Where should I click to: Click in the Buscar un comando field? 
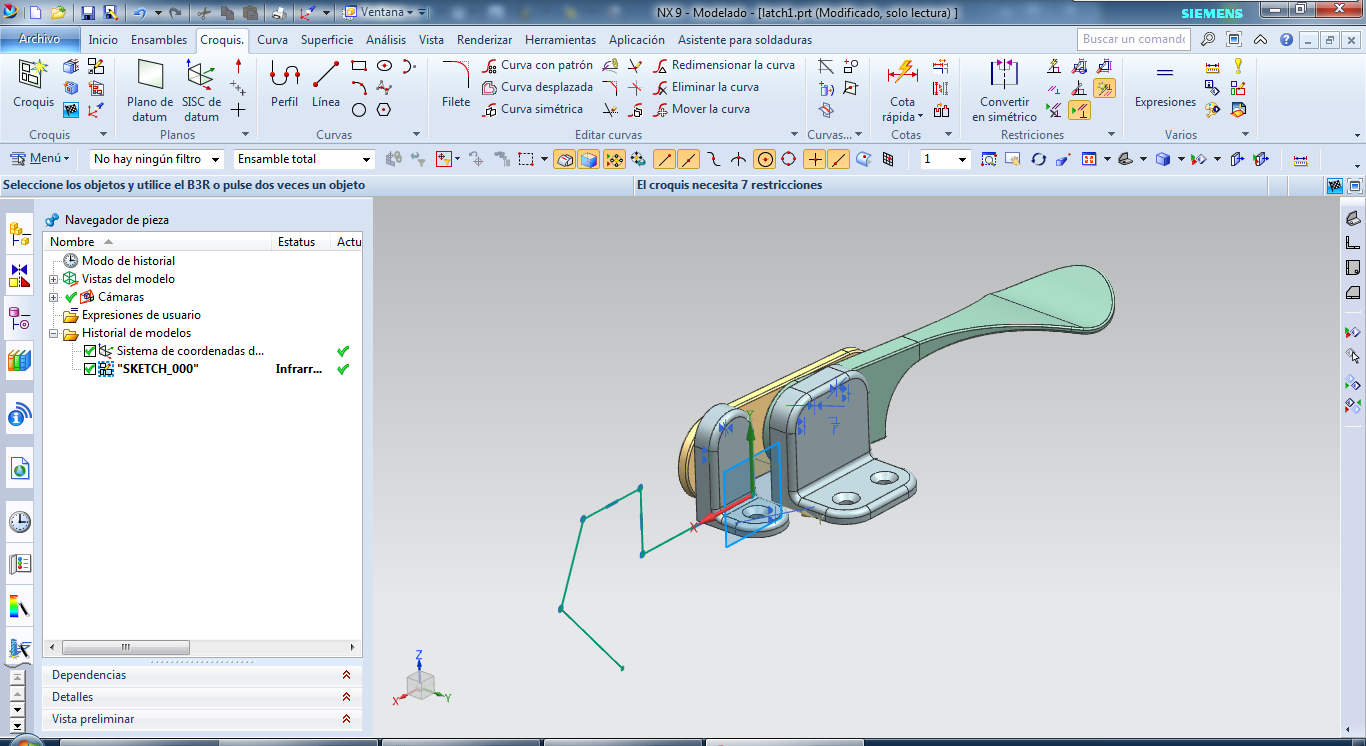click(1134, 39)
